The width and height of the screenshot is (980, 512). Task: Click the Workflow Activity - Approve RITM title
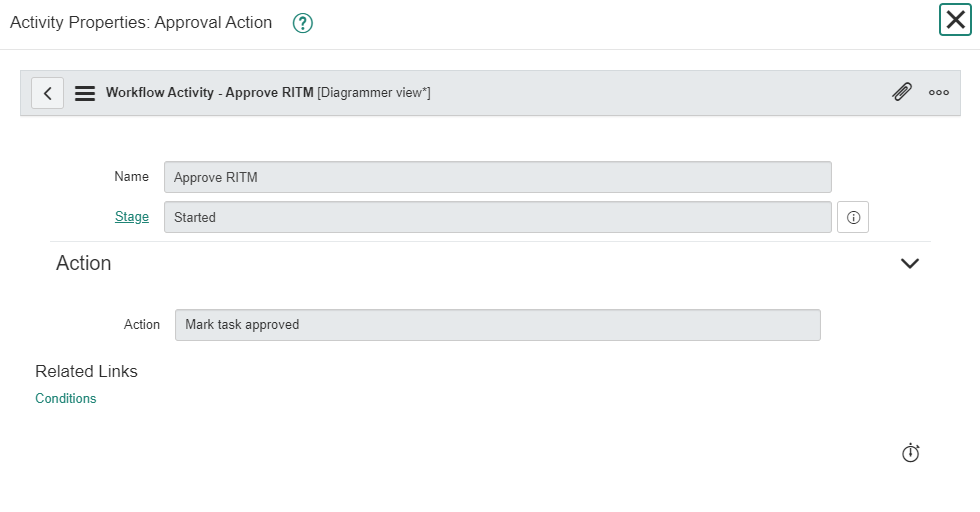coord(209,93)
